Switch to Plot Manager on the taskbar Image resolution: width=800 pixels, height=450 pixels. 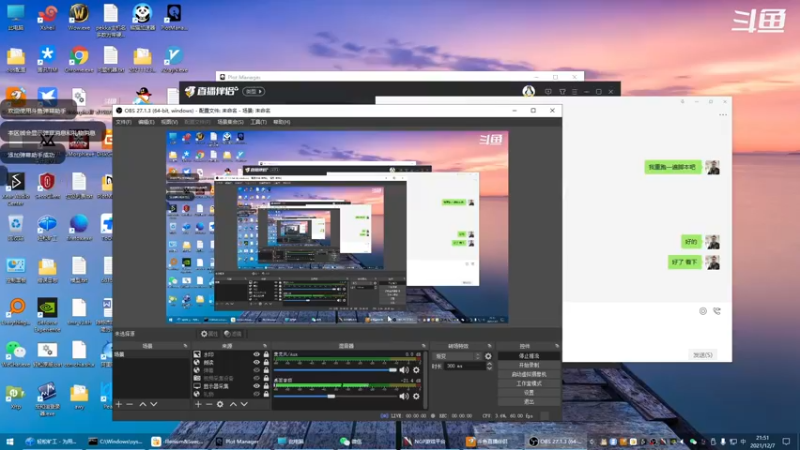[238, 441]
